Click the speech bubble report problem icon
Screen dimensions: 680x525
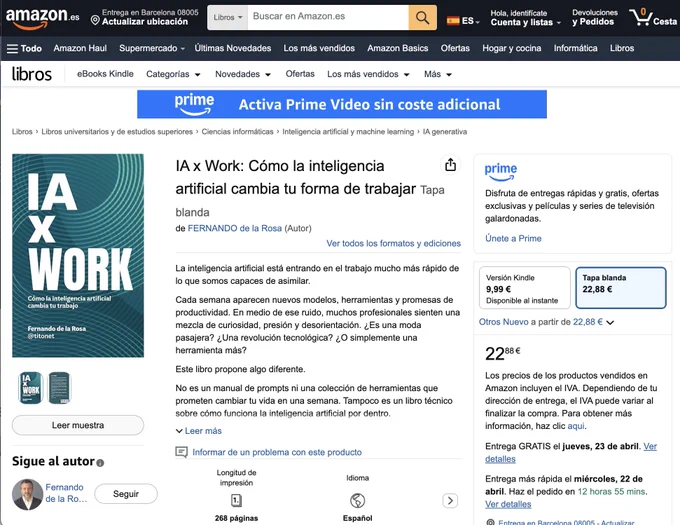181,452
